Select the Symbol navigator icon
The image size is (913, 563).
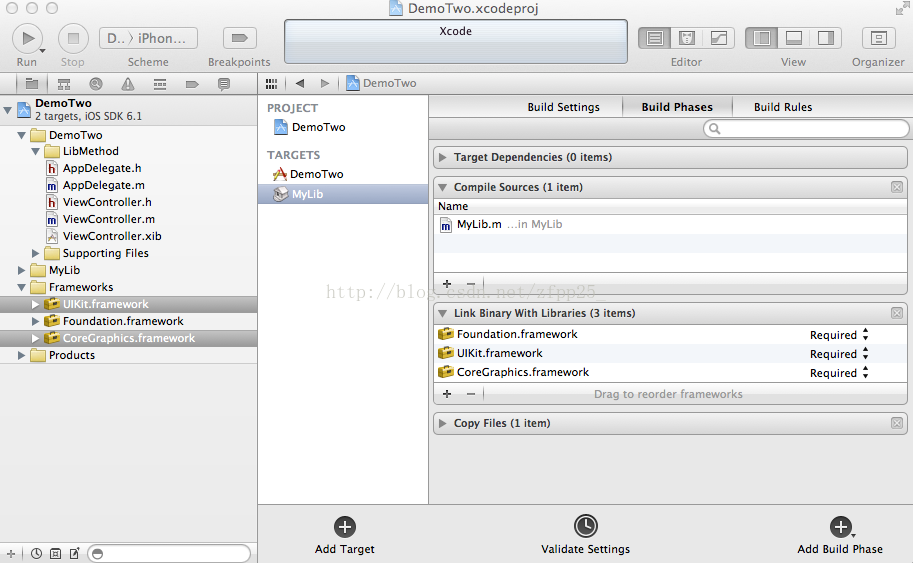coord(64,84)
